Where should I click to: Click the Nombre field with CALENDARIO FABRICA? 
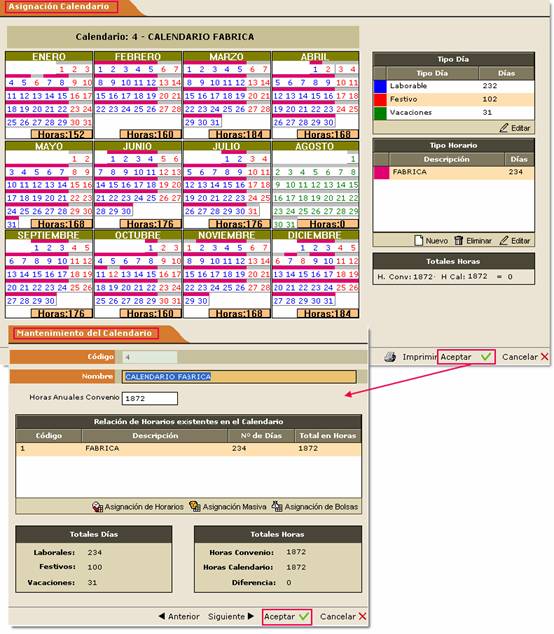click(239, 376)
